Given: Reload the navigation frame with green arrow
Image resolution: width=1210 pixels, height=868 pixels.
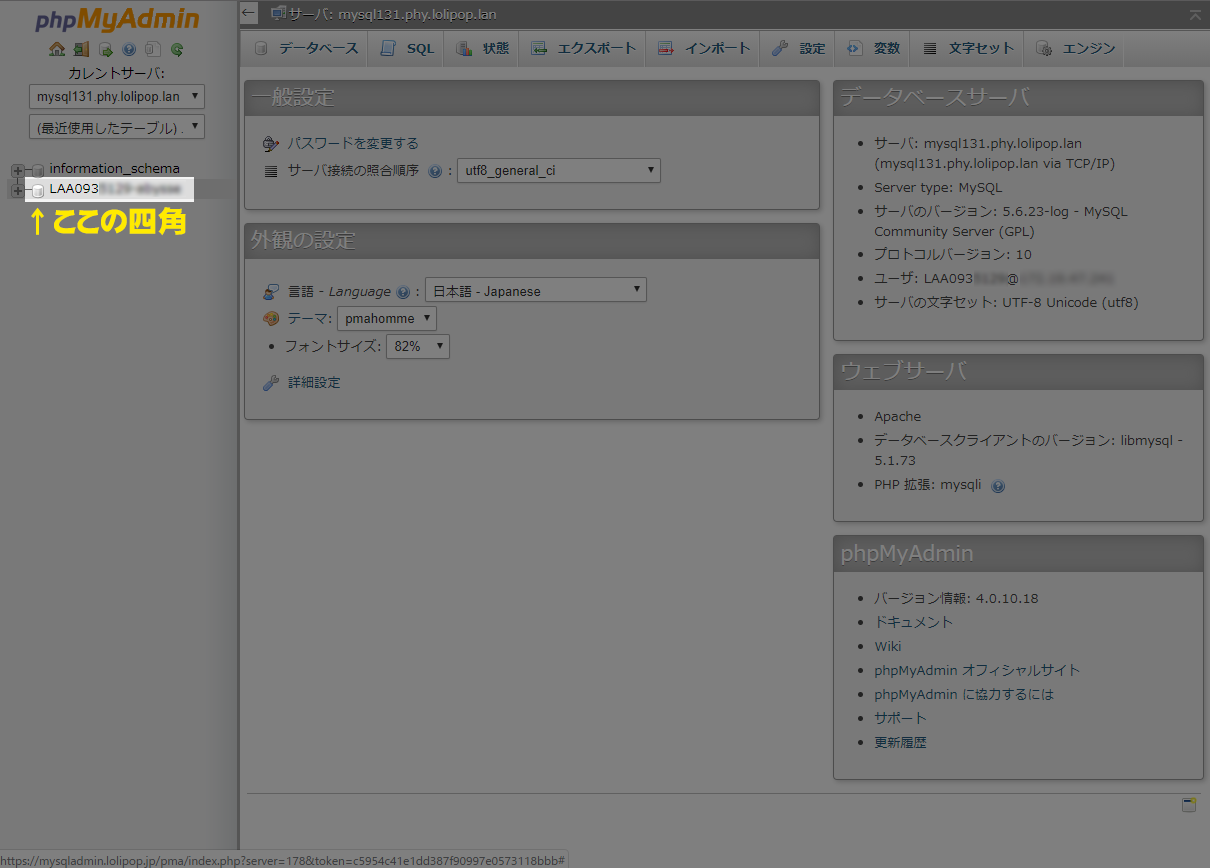Looking at the screenshot, I should (177, 49).
